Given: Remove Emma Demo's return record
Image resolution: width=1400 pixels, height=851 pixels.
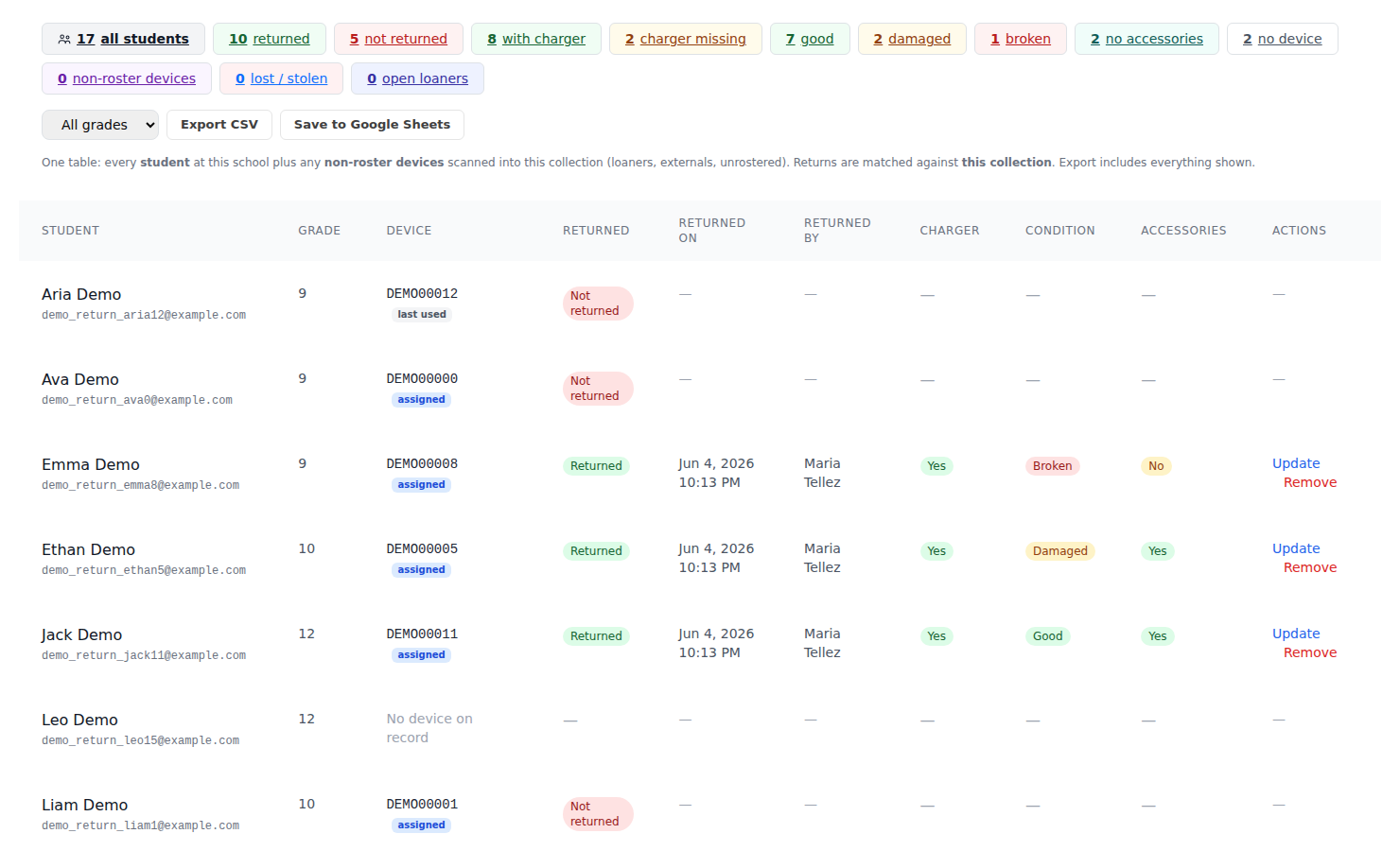Looking at the screenshot, I should [1310, 482].
